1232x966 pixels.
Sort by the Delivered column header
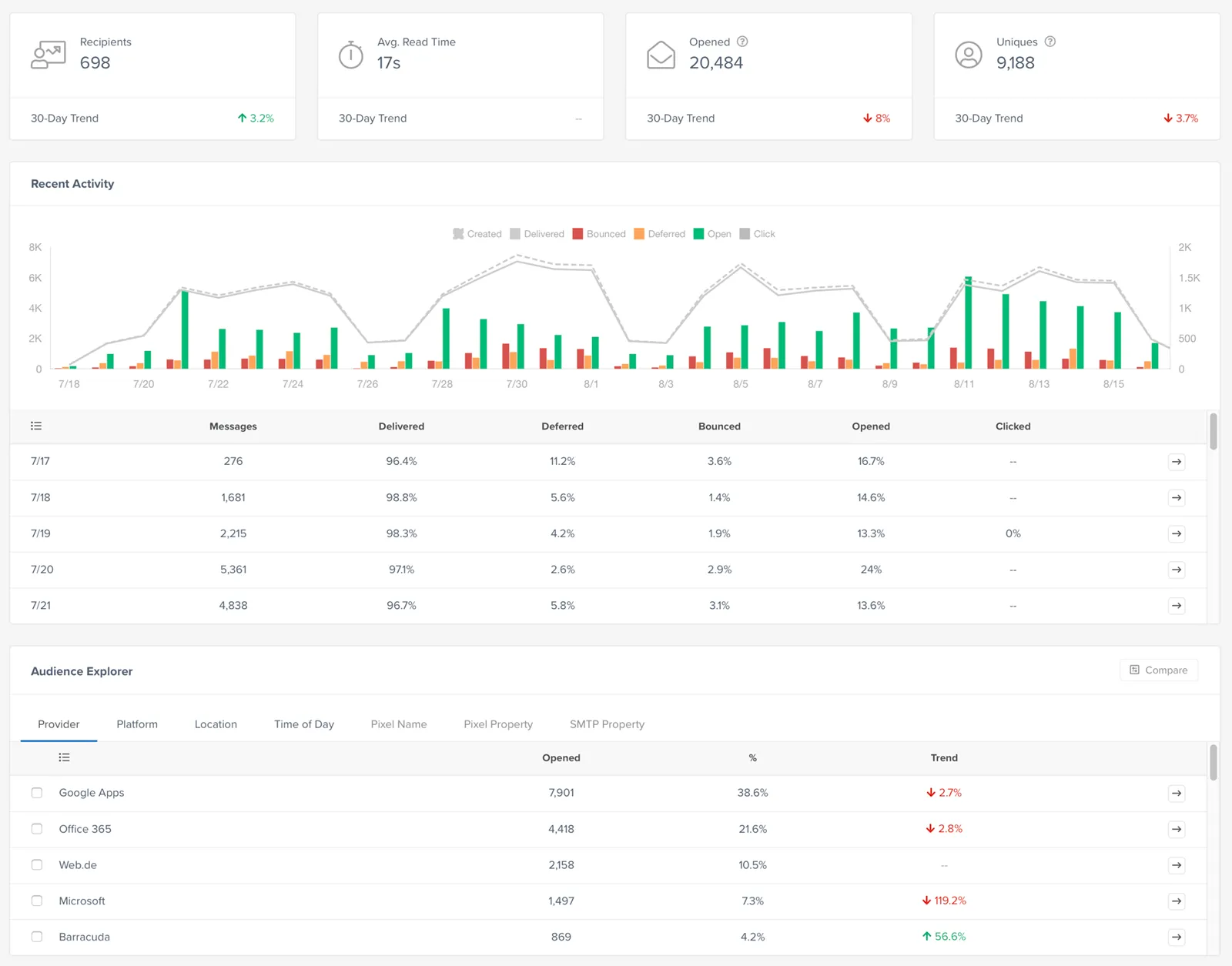tap(401, 426)
